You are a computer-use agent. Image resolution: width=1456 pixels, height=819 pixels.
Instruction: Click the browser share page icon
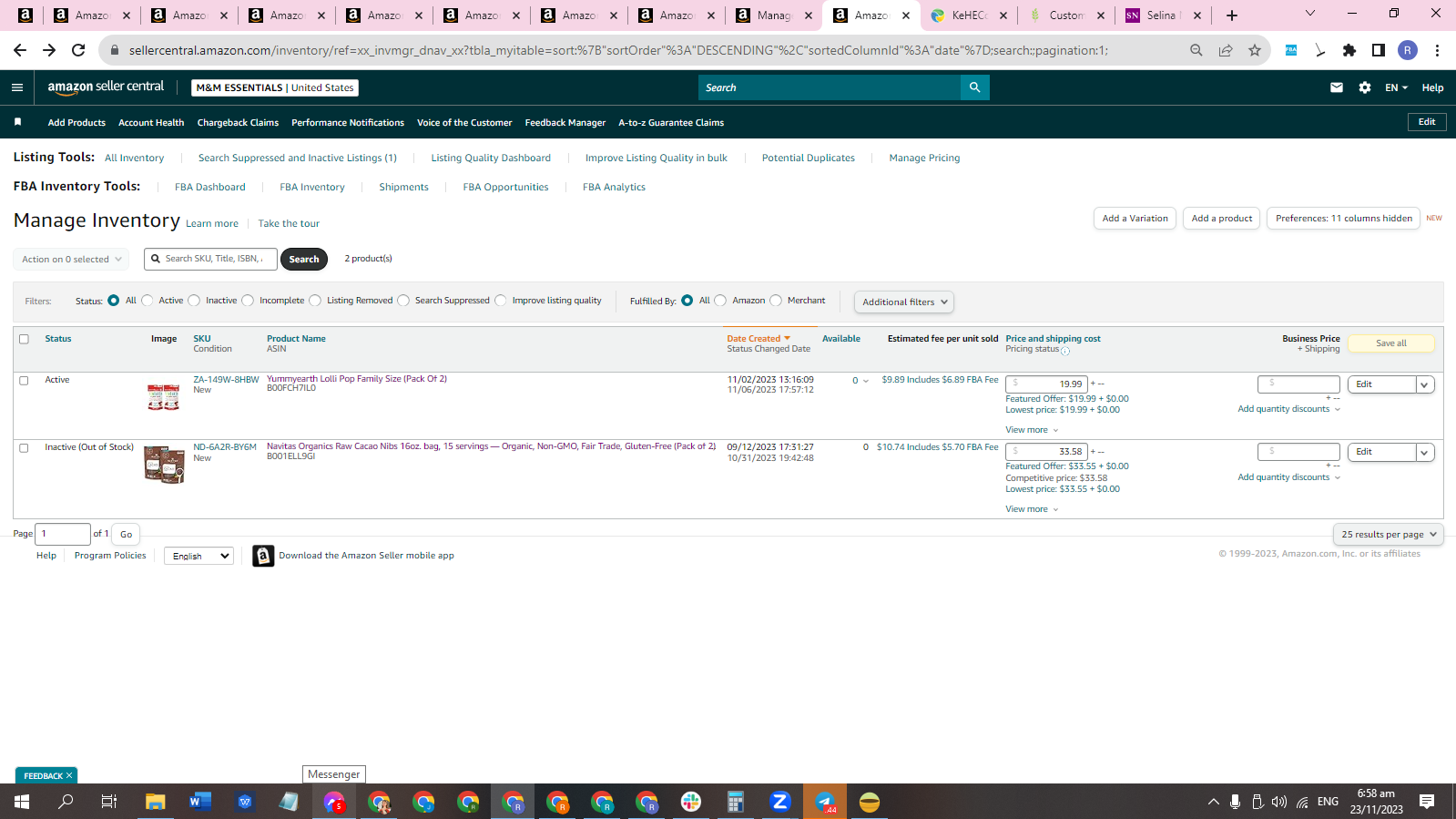point(1226,50)
